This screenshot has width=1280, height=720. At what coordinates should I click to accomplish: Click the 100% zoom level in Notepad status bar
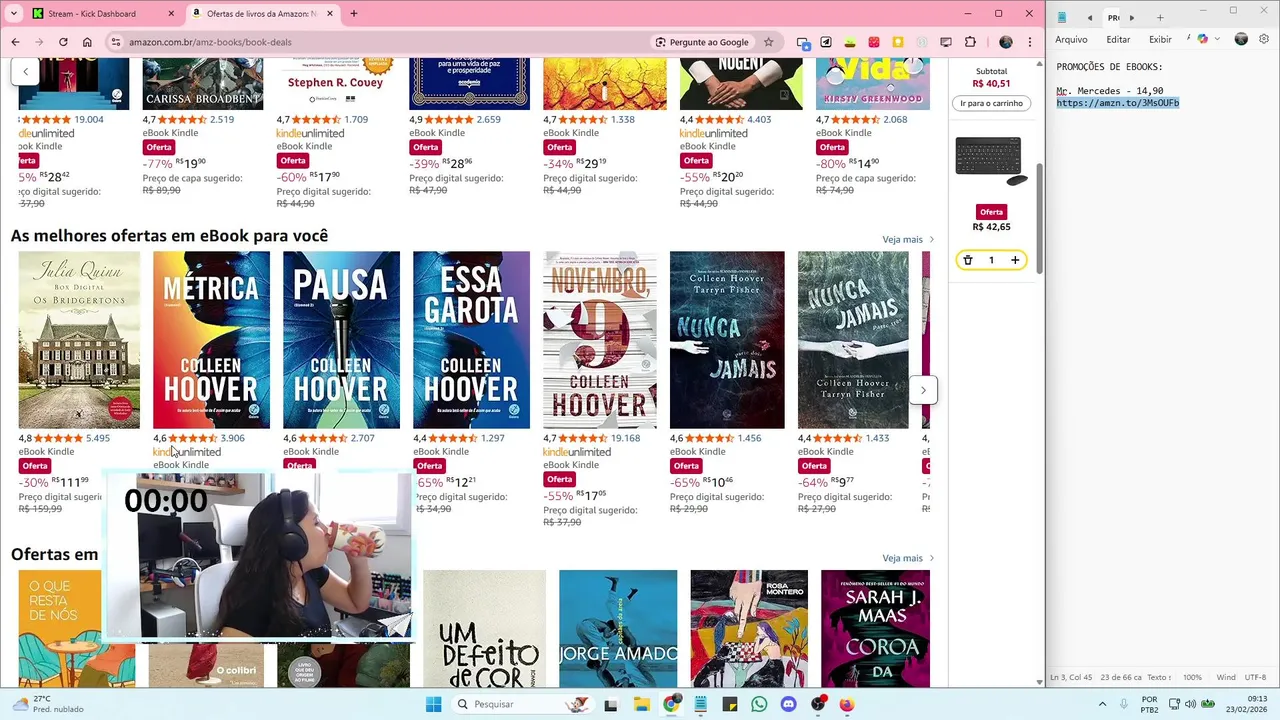1192,677
